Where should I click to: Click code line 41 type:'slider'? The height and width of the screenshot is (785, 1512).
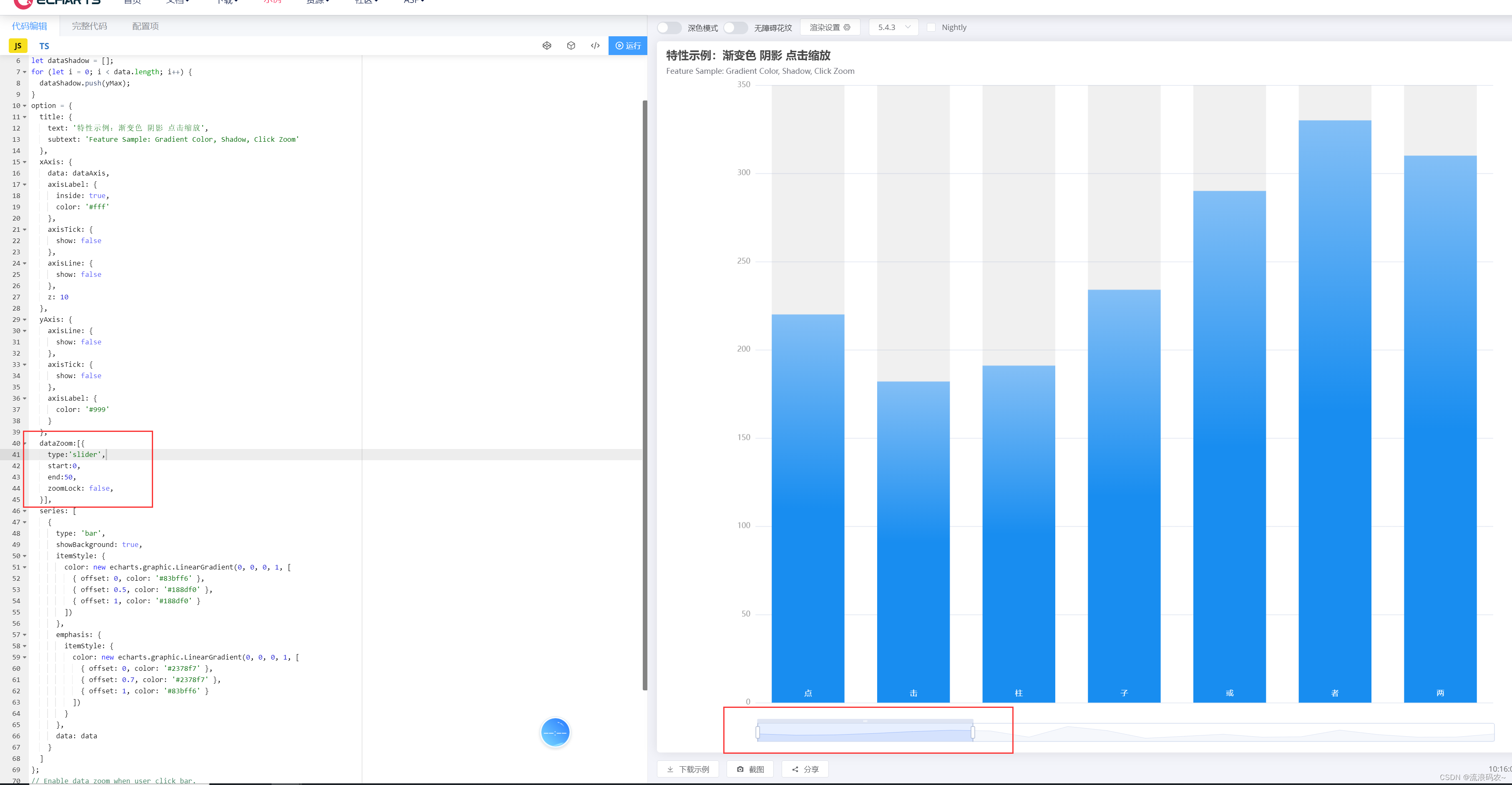(x=77, y=455)
